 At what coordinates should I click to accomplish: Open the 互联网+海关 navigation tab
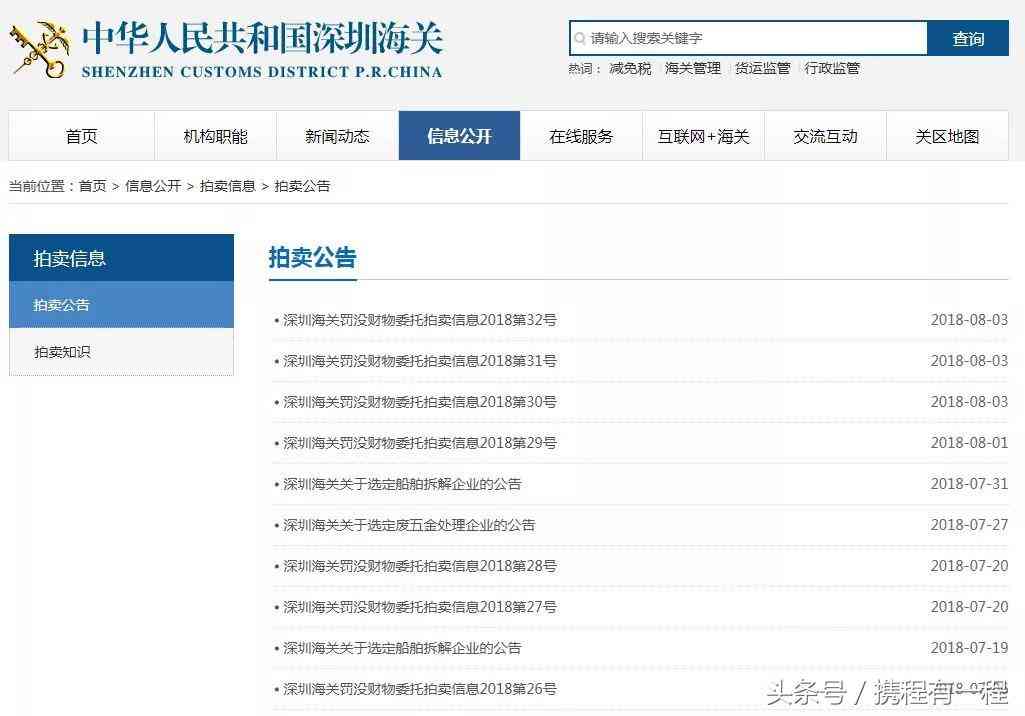pos(703,136)
